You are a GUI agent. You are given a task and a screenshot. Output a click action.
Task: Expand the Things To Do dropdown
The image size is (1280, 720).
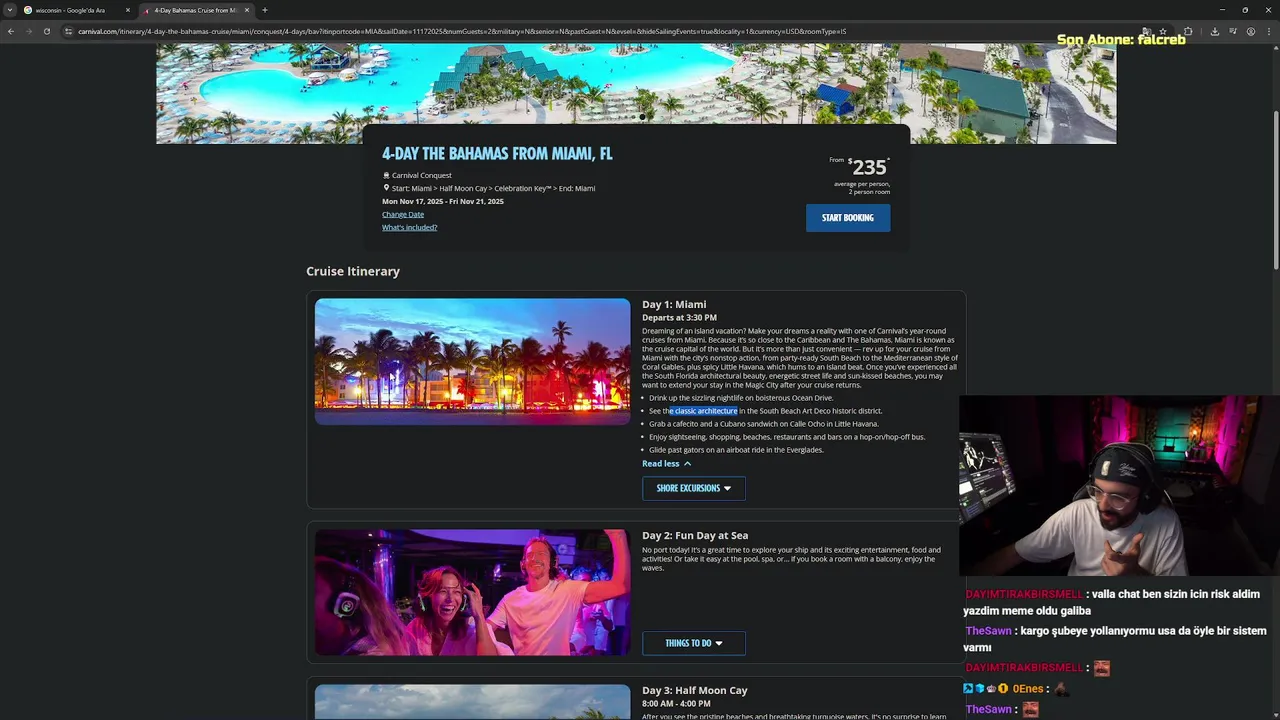coord(693,643)
